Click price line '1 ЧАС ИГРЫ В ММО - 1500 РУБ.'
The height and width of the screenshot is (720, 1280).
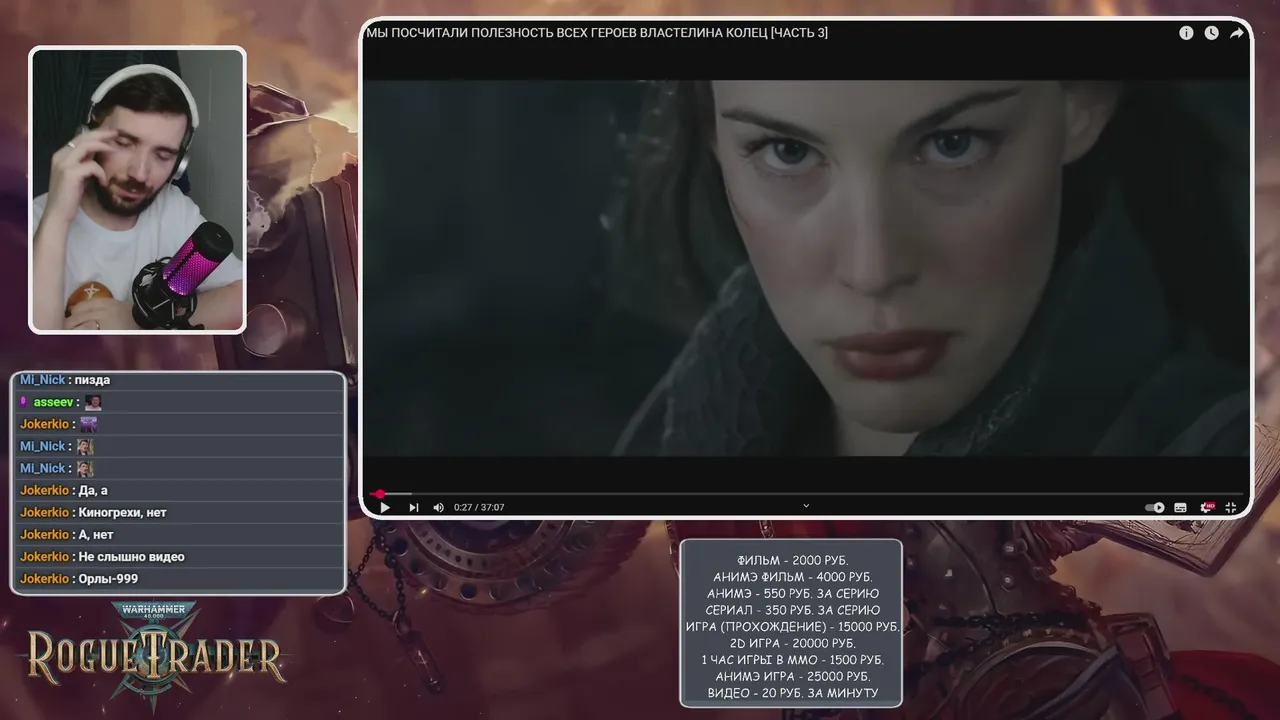(792, 660)
